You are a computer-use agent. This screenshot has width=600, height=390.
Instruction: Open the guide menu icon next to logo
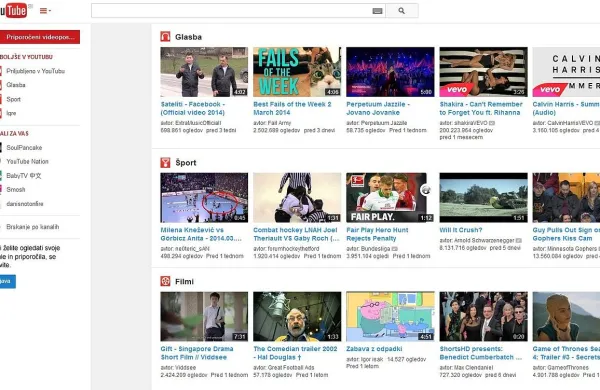(x=45, y=11)
